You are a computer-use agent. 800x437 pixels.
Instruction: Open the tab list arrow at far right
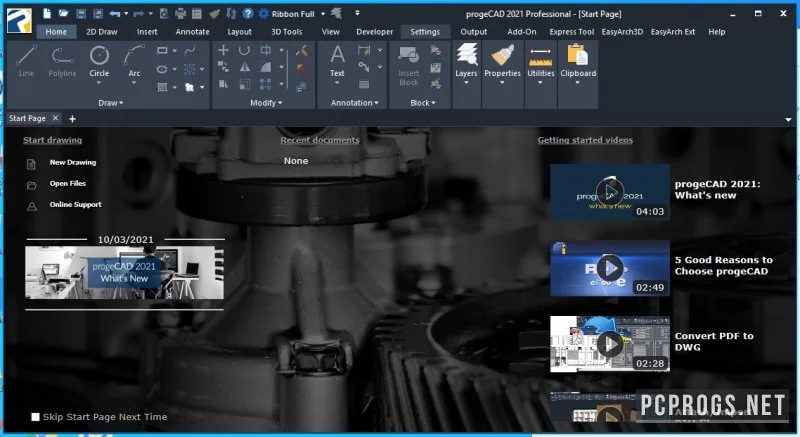pyautogui.click(x=788, y=120)
